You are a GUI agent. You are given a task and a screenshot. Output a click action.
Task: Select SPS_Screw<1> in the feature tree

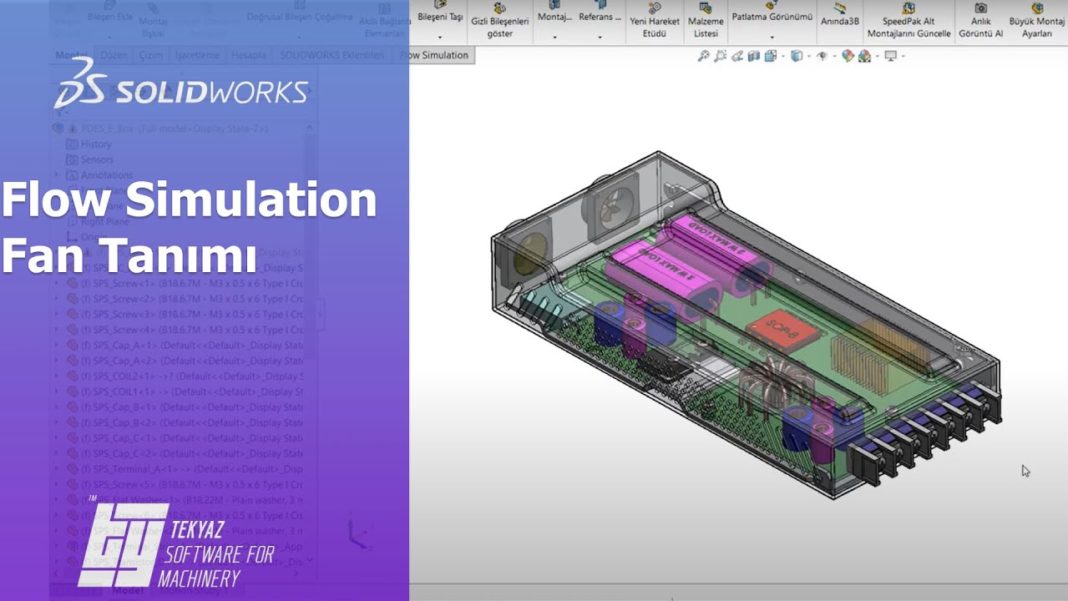click(x=185, y=283)
